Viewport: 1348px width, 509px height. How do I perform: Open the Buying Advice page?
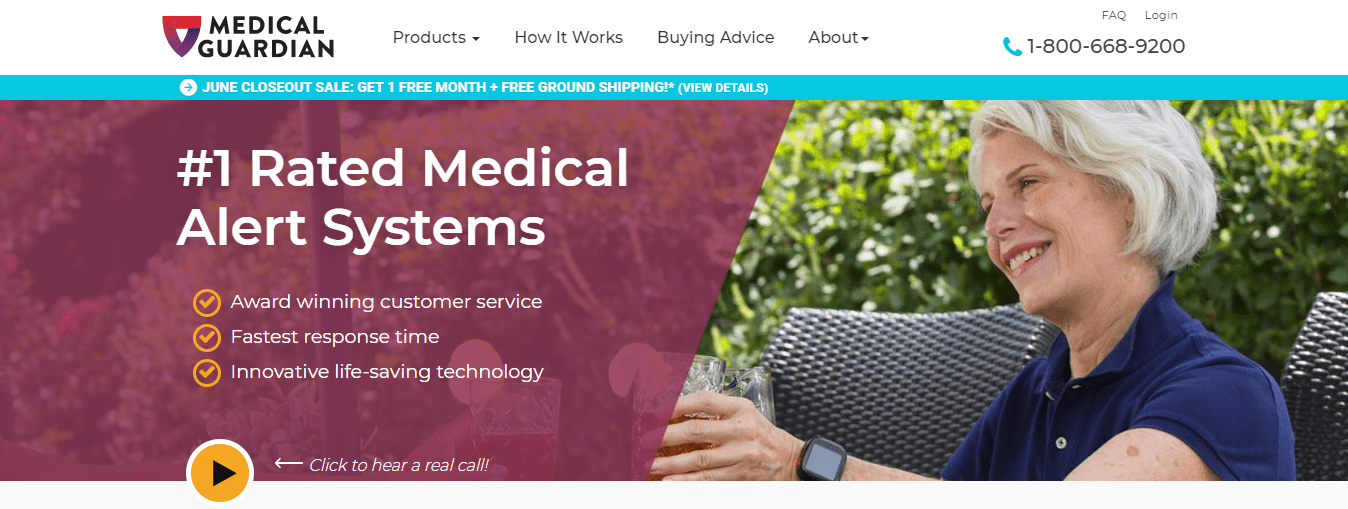click(715, 38)
